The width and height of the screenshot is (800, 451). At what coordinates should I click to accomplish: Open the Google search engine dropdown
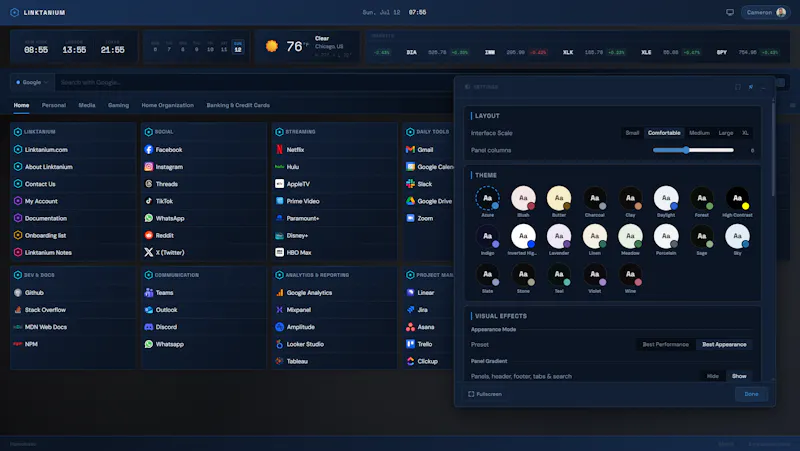(x=32, y=82)
